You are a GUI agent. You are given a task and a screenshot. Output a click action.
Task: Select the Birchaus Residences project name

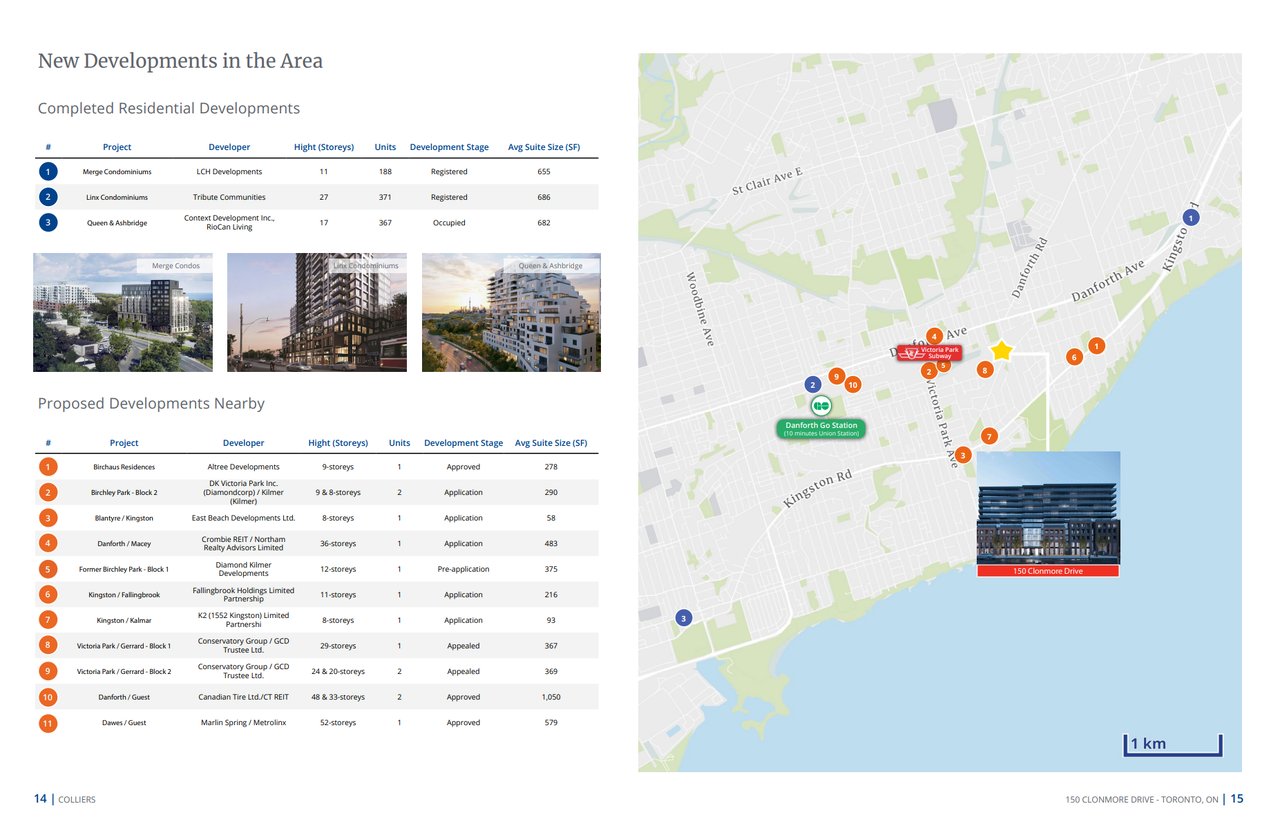(x=124, y=467)
